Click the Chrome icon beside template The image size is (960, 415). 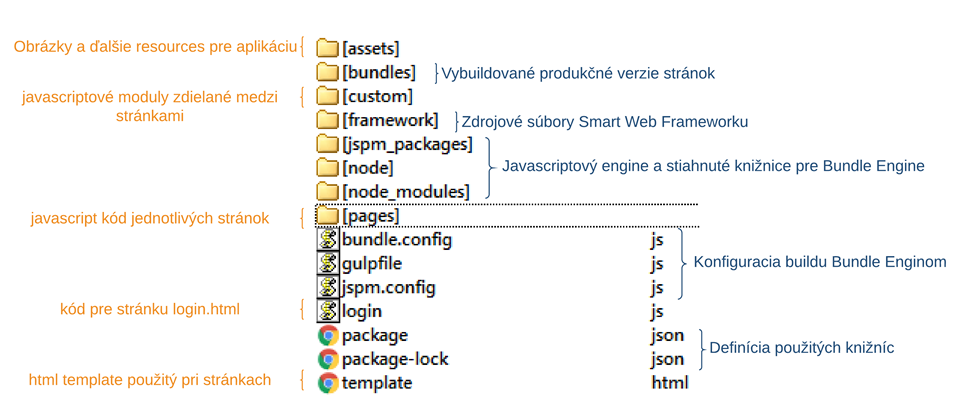click(x=327, y=383)
